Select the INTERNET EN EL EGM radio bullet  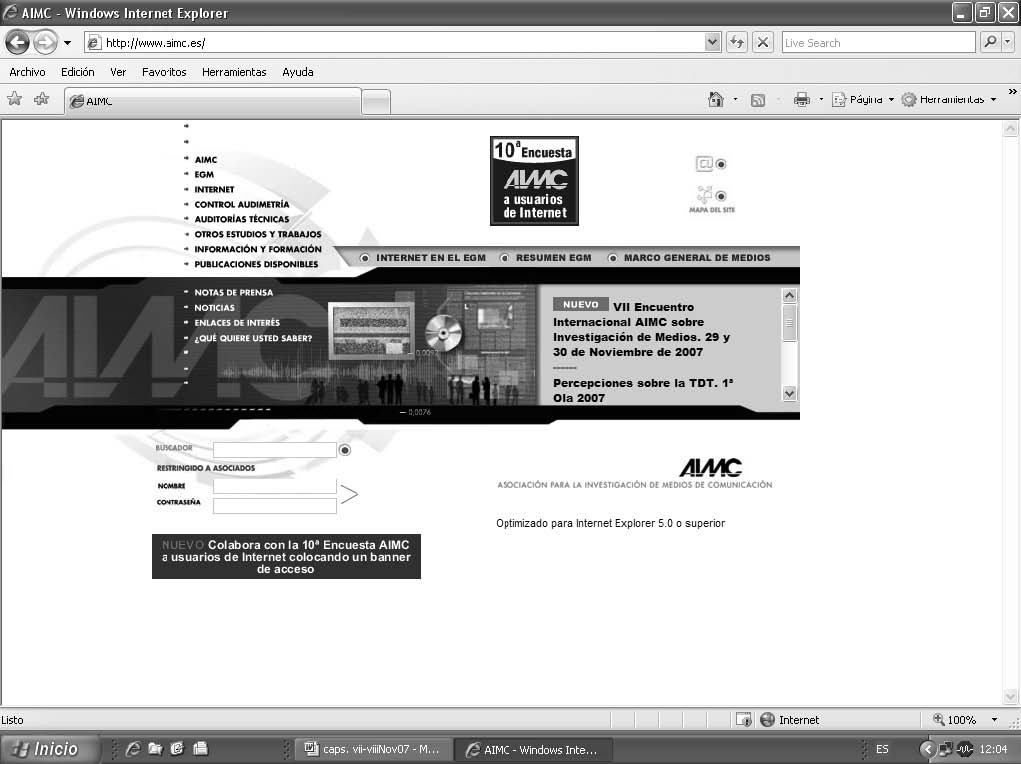click(x=365, y=258)
